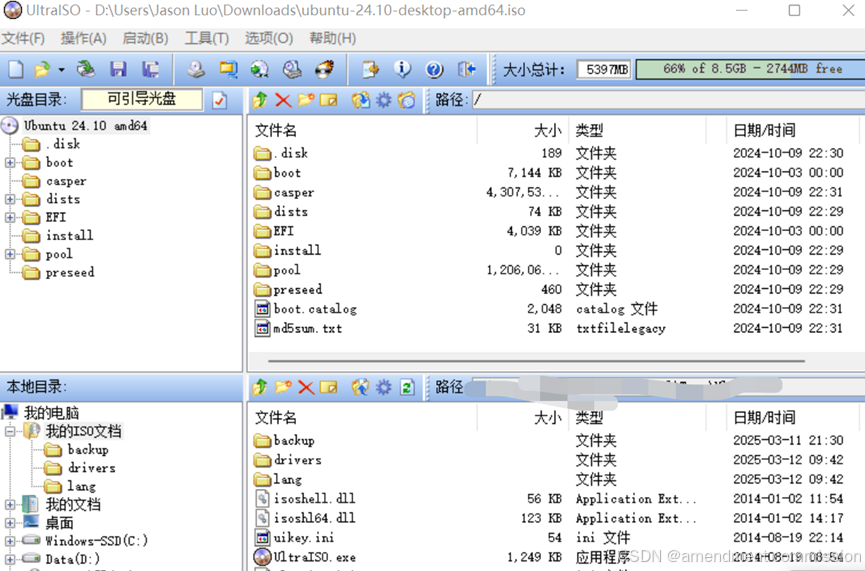Viewport: 865px width, 571px height.
Task: Create a new ISO with the New icon
Action: (15, 69)
